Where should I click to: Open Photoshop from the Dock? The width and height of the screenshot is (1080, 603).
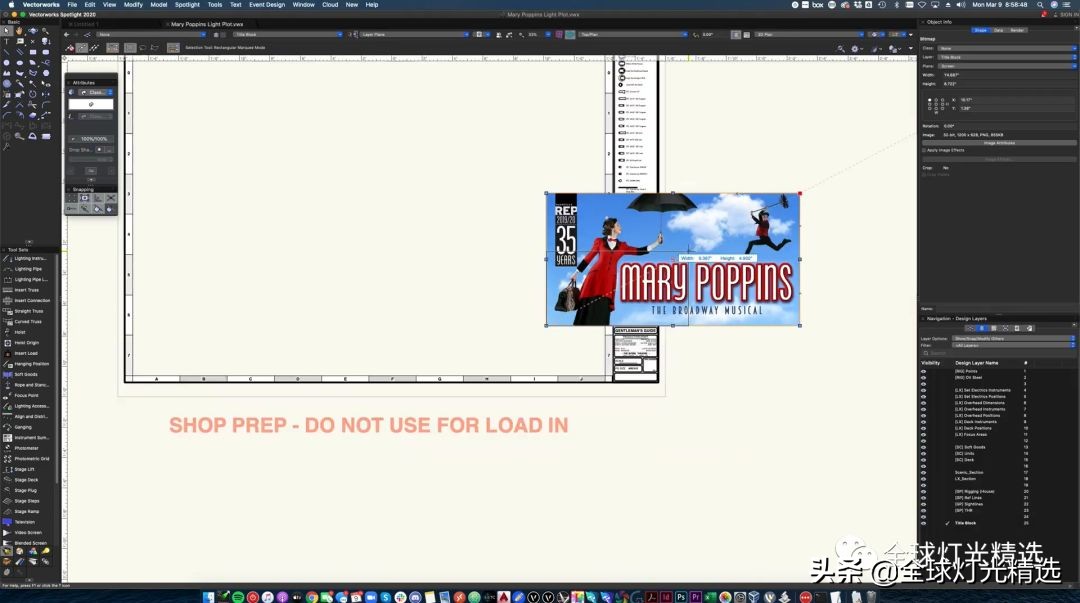681,597
